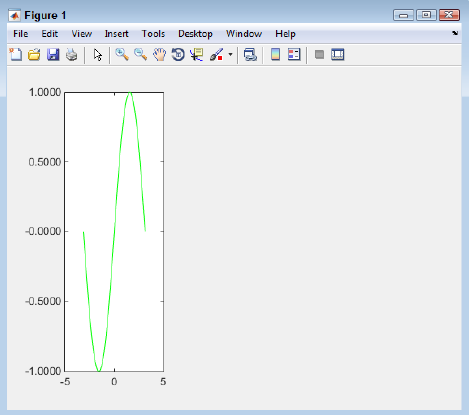
Task: Click the x-axis label -5
Action: pos(65,382)
